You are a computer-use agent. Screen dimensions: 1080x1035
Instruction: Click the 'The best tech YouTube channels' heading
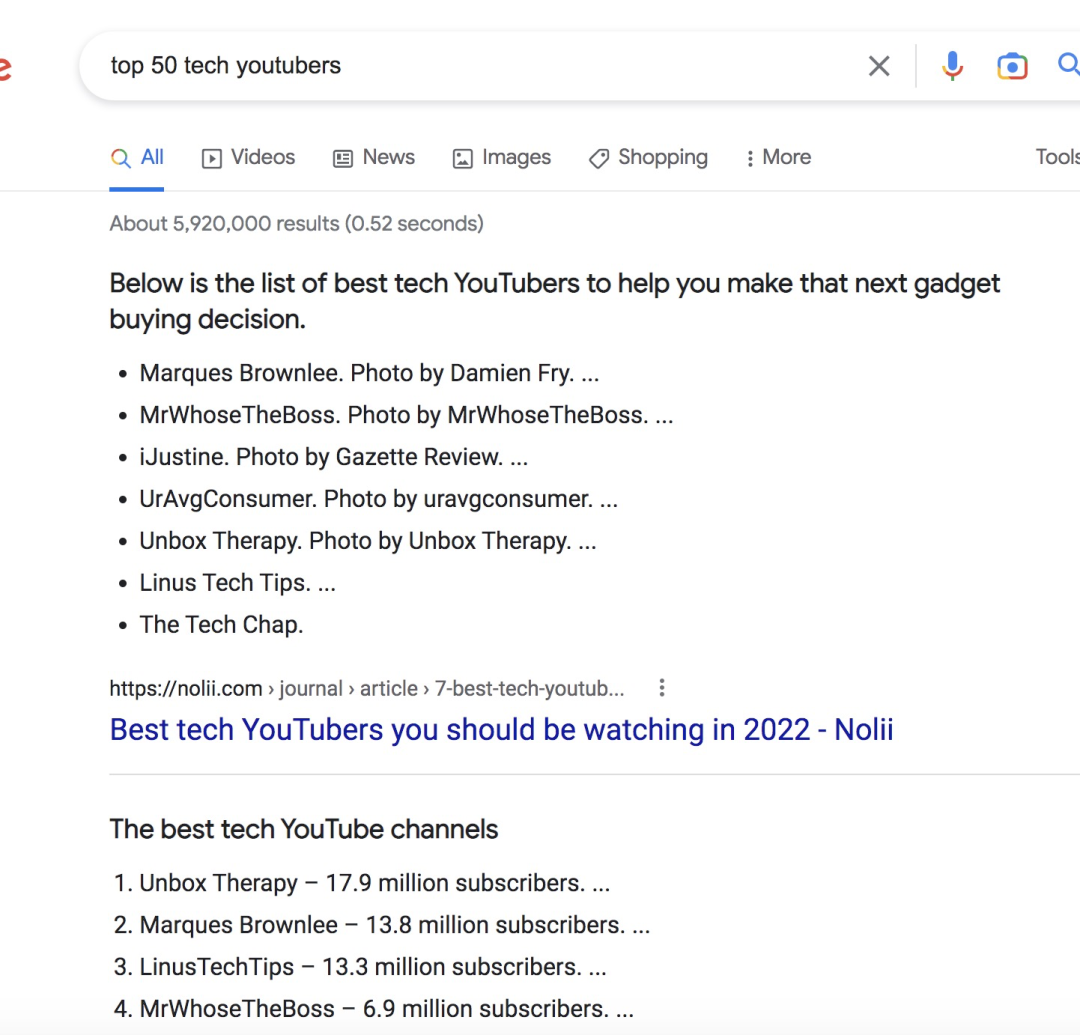click(304, 830)
